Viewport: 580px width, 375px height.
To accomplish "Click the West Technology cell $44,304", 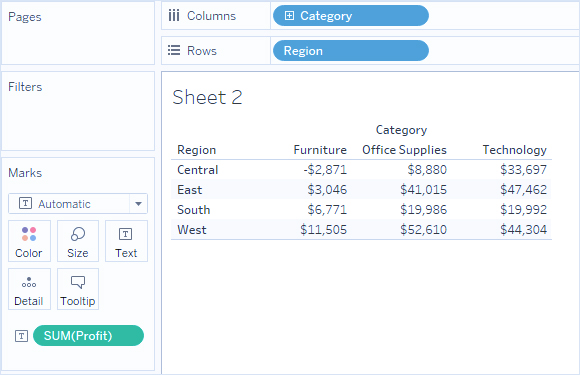I will [523, 230].
